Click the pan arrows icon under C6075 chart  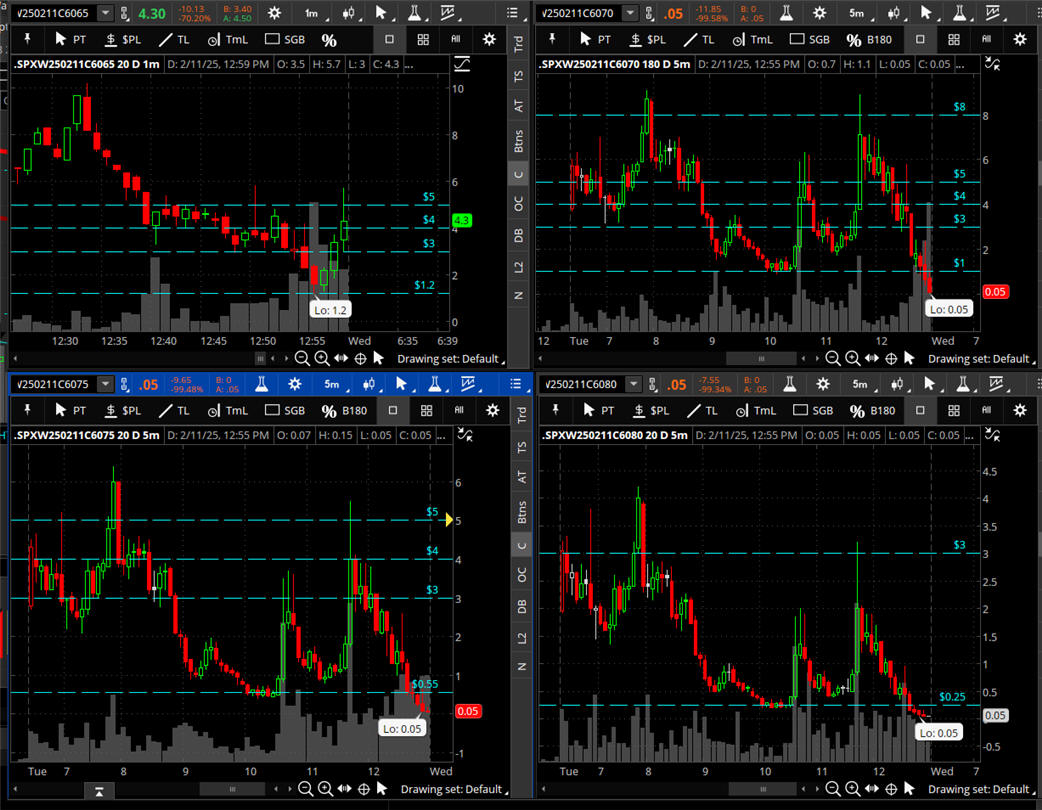344,789
